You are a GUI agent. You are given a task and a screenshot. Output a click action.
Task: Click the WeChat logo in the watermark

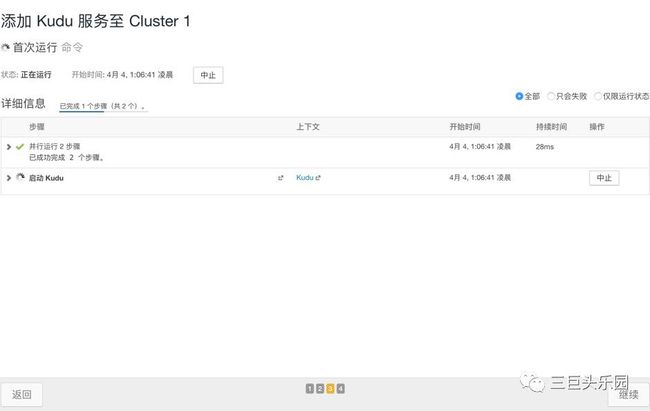(x=534, y=383)
